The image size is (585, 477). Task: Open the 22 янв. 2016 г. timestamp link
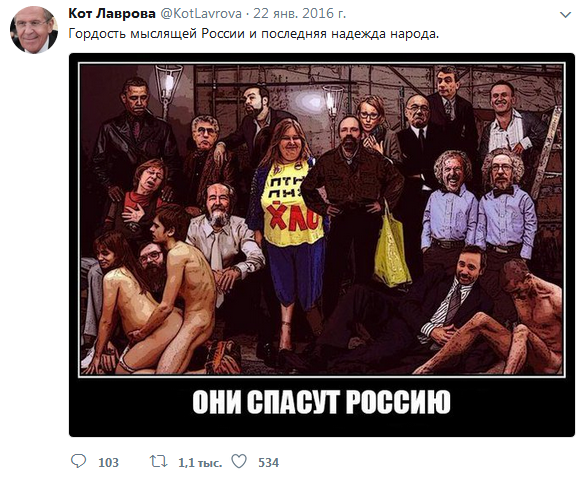[x=300, y=13]
